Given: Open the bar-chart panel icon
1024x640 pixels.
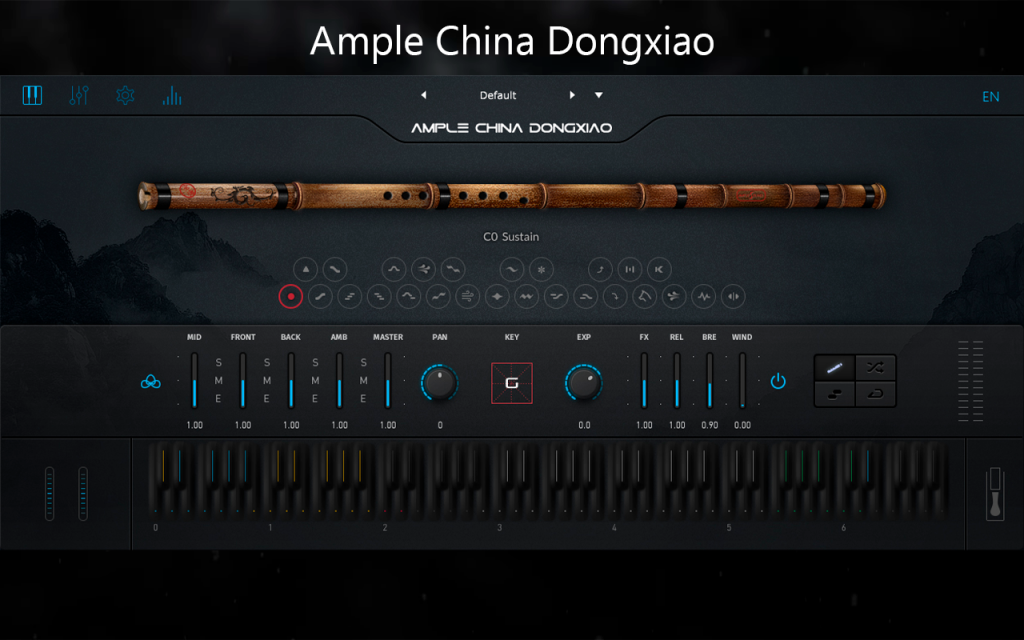Looking at the screenshot, I should [x=172, y=95].
